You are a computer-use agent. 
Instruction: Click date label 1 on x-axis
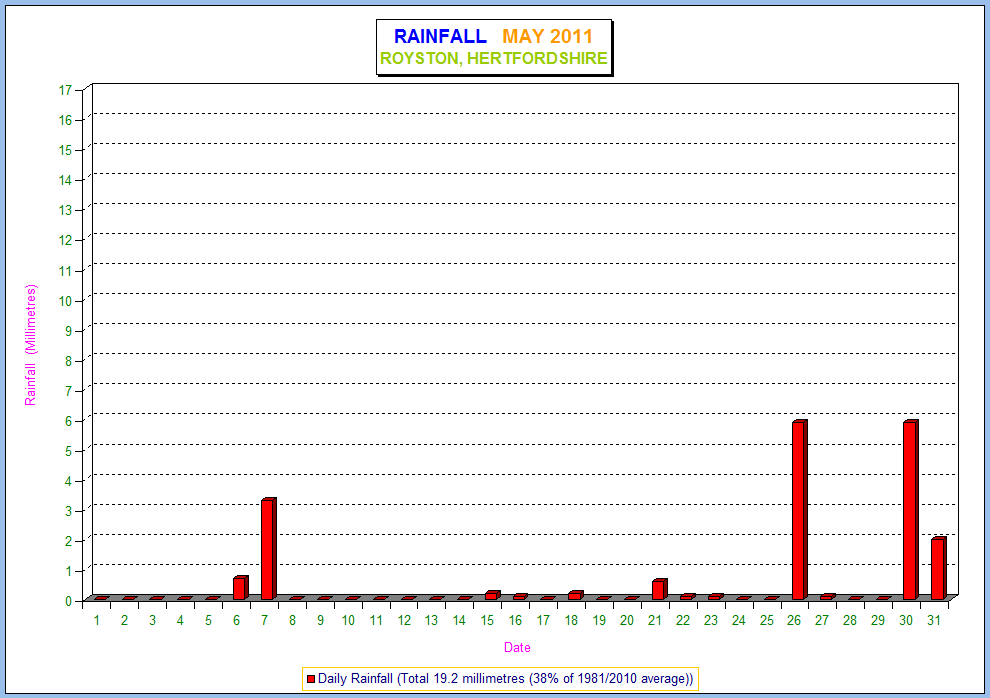pos(97,620)
